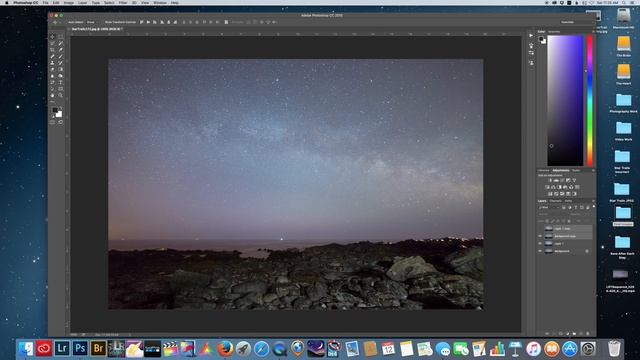
Task: Switch to the Libraries tab
Action: [543, 170]
